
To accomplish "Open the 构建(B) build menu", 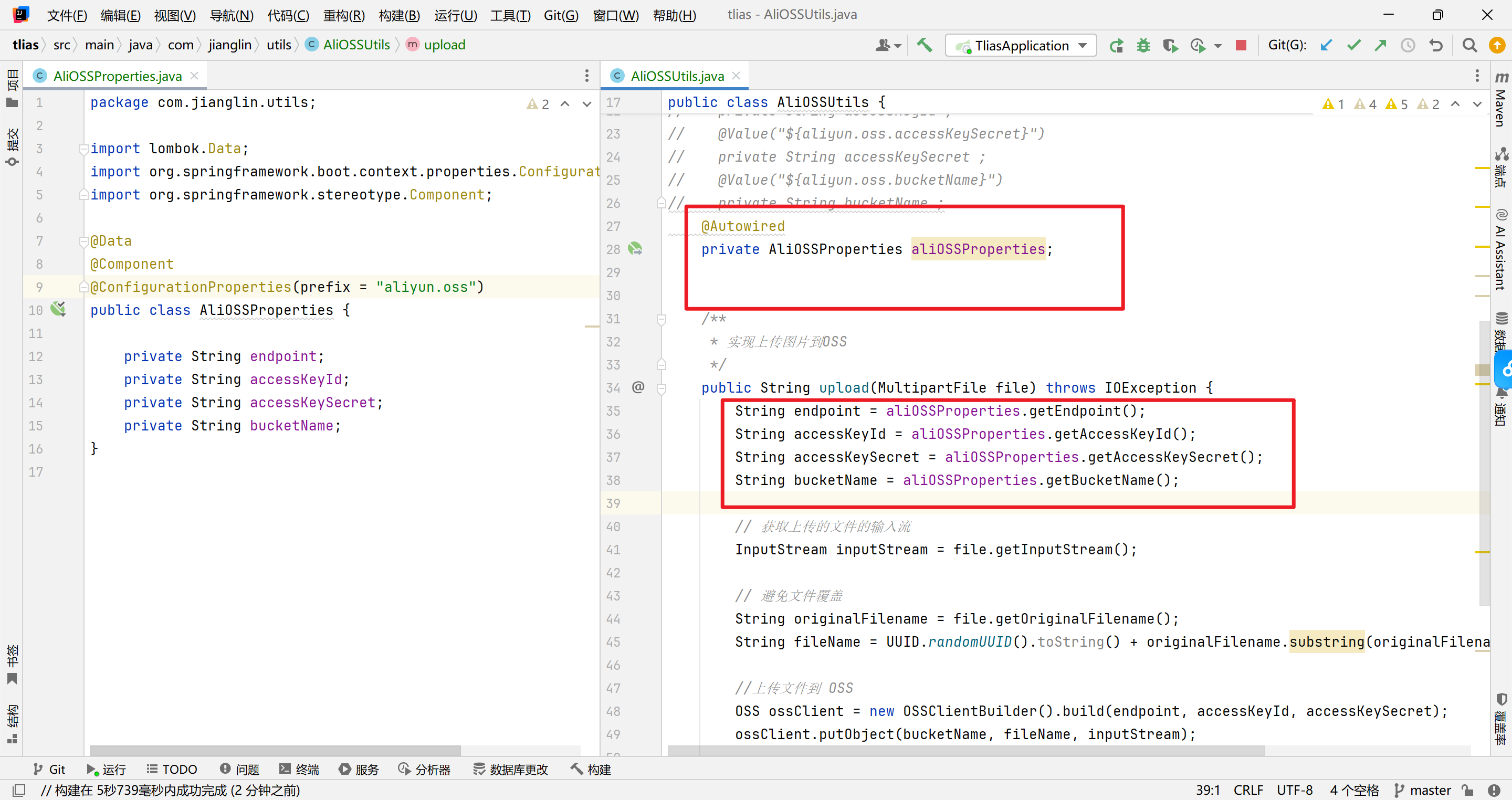I will (x=399, y=15).
